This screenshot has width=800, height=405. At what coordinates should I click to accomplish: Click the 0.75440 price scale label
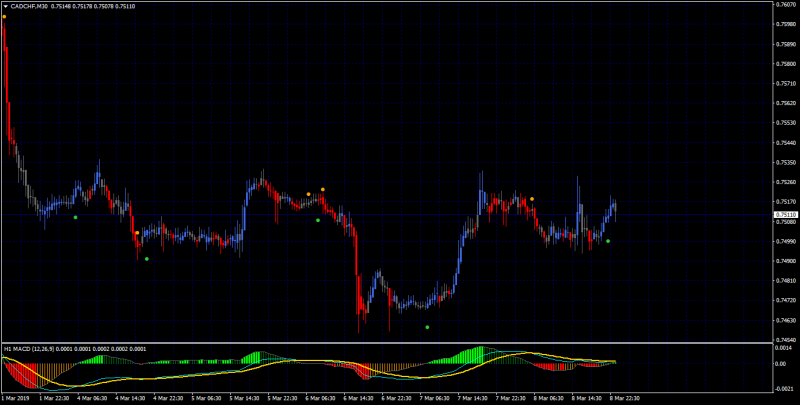coord(786,143)
